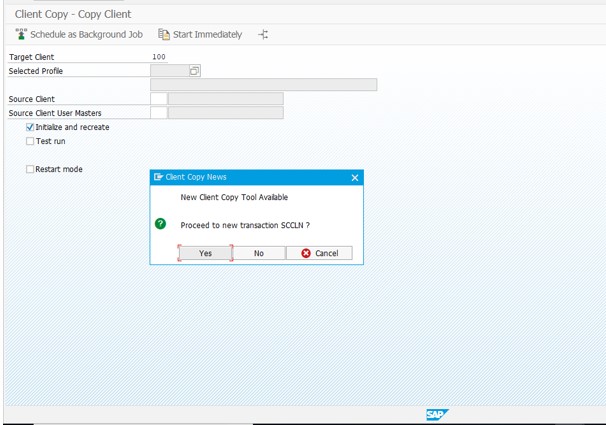Click the Source Client User Masters field
This screenshot has height=425, width=606.
(159, 113)
